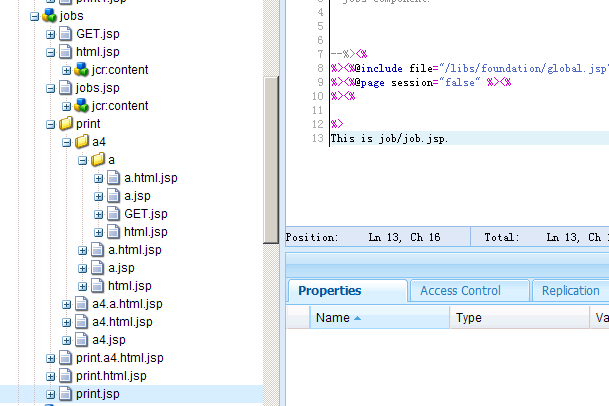Expand the print.a4.html.jsp node

coord(50,358)
